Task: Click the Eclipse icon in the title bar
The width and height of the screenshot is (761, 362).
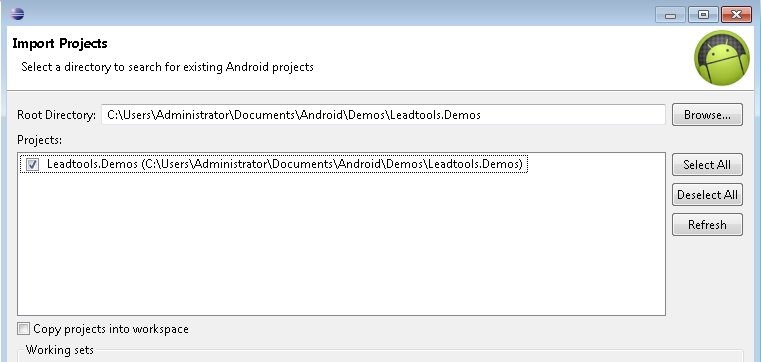Action: point(17,14)
